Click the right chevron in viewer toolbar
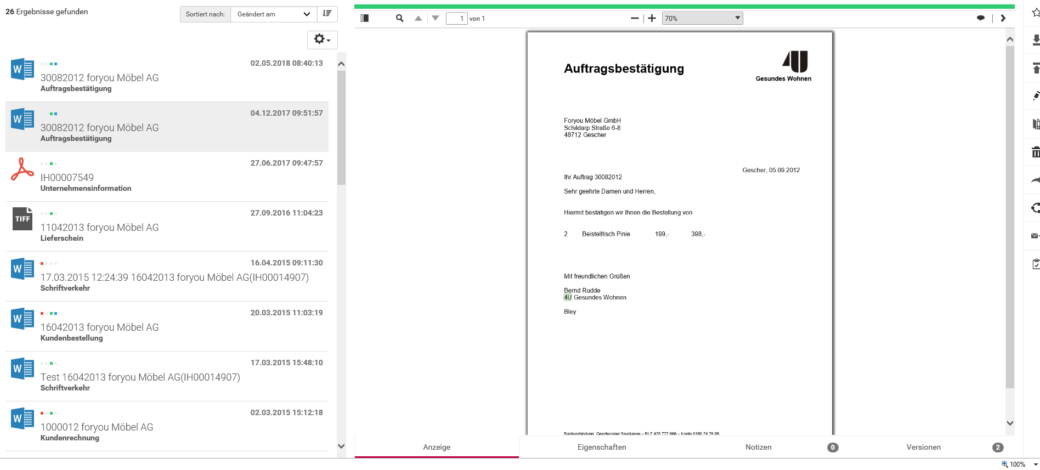This screenshot has width=1040, height=470. (1003, 19)
